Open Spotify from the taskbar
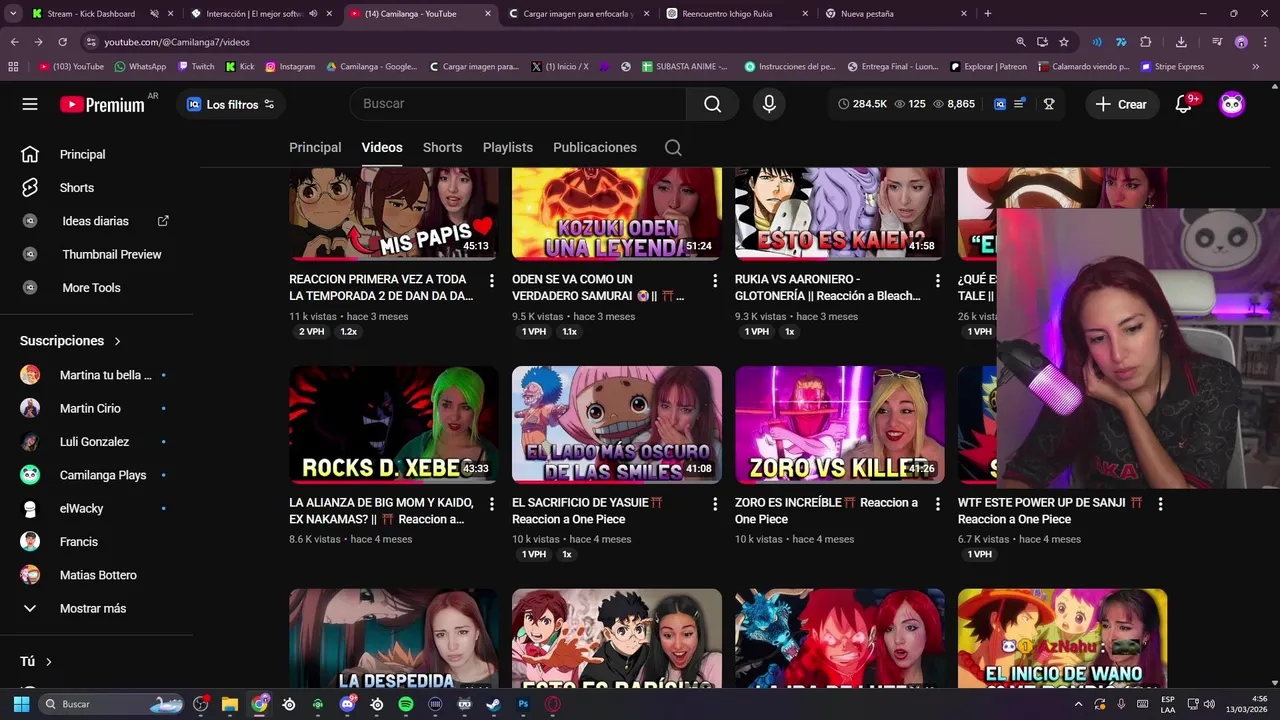Screen dimensions: 1280x720 [x=406, y=704]
